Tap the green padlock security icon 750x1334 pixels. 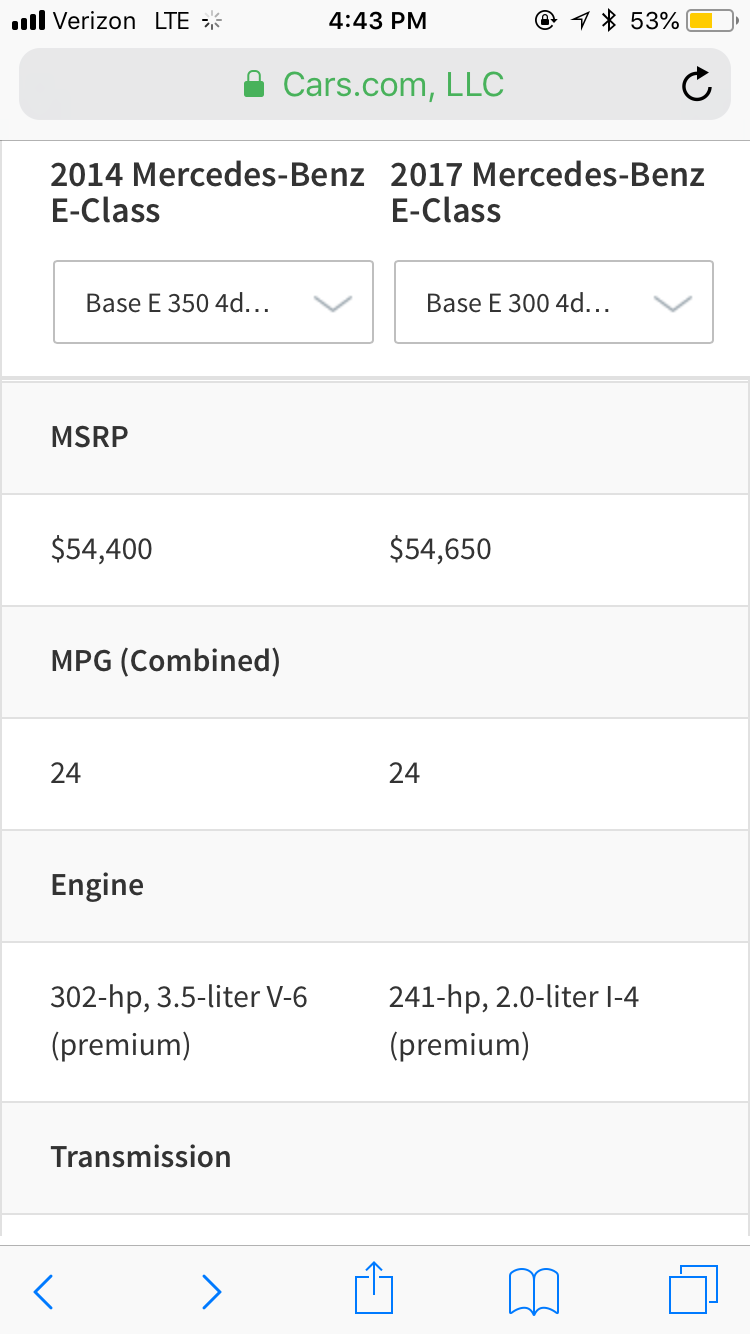pos(254,85)
